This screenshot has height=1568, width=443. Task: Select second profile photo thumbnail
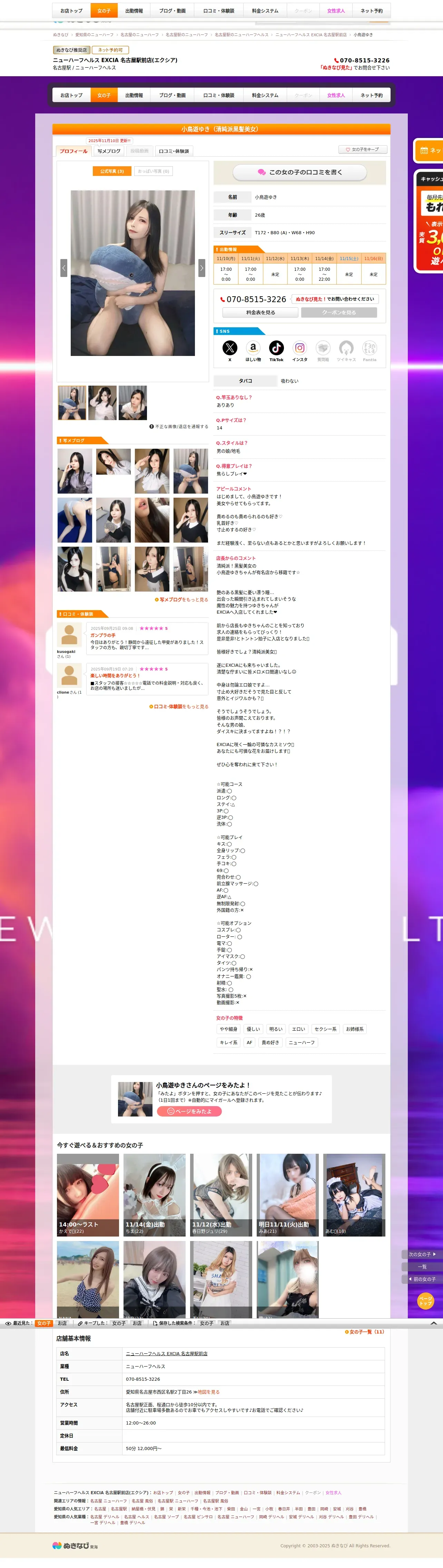pos(102,403)
